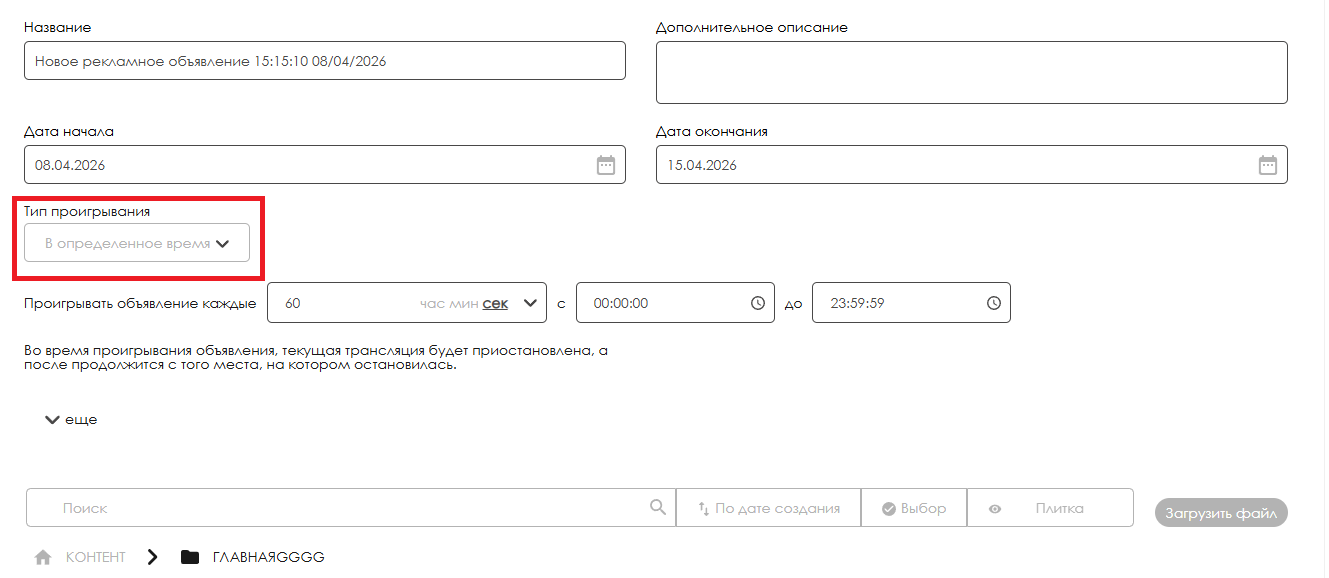The height and width of the screenshot is (578, 1329).
Task: Toggle the Плитка tile view
Action: 1049,508
